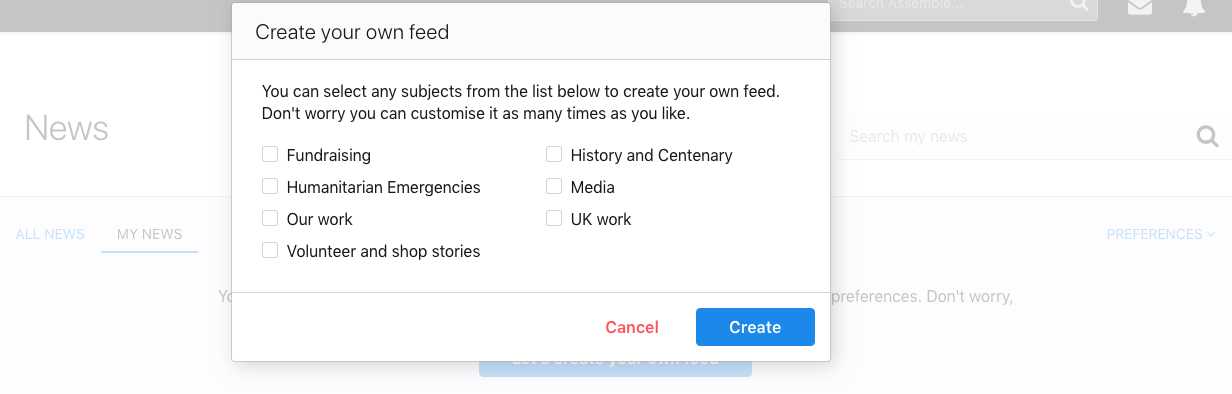The width and height of the screenshot is (1232, 394).
Task: Click the Media label text
Action: [593, 187]
